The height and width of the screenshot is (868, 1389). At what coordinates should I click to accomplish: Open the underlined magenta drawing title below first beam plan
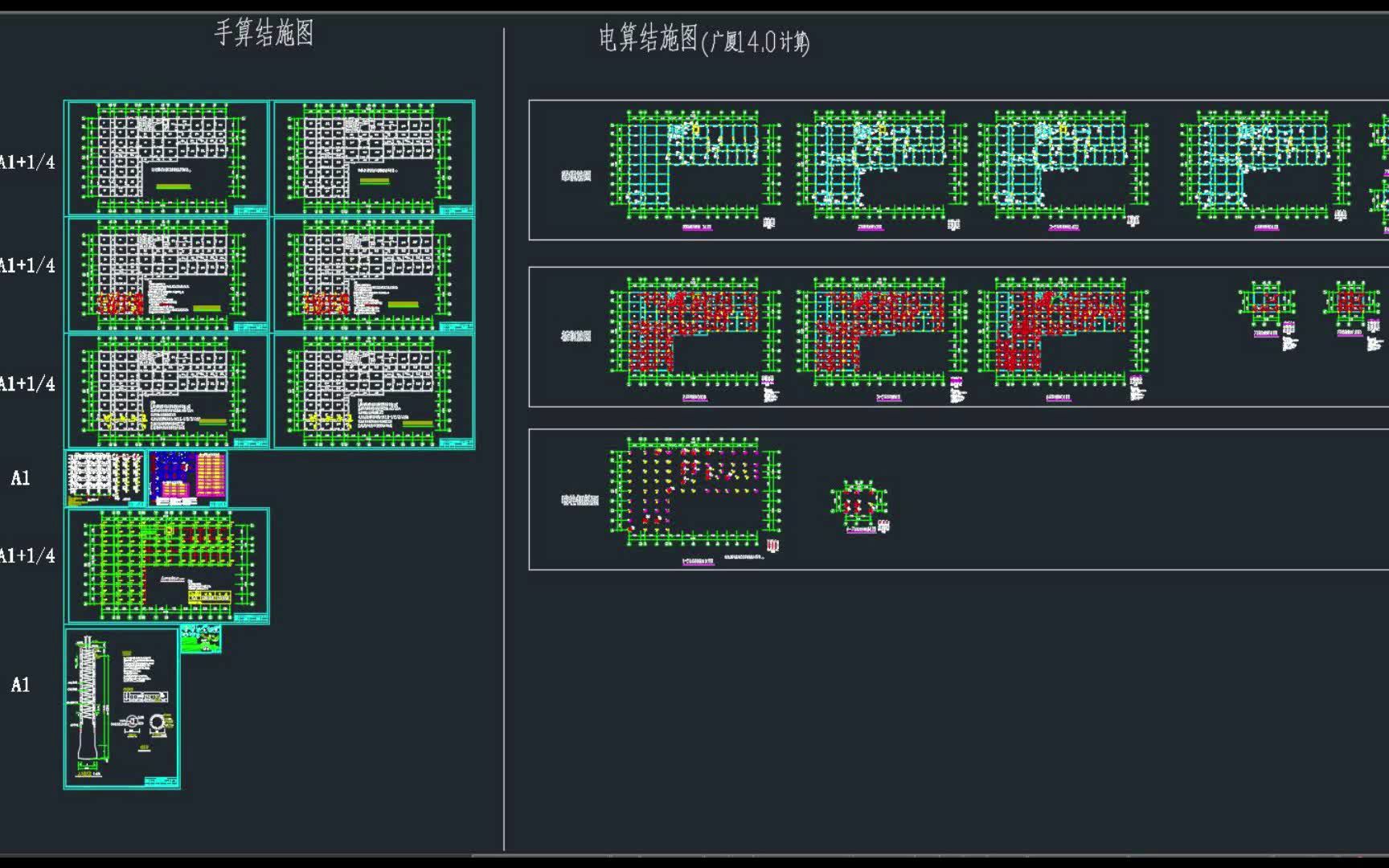(x=698, y=227)
